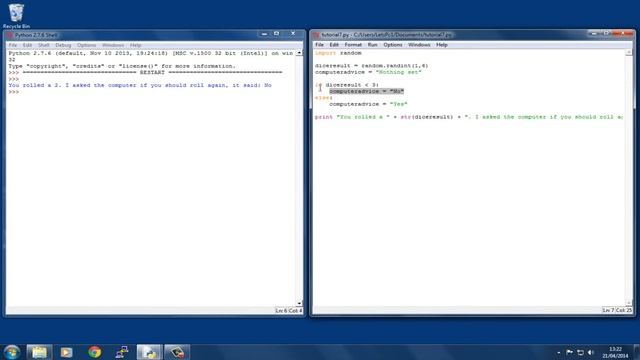
Task: Click the 'else:' line in the editor
Action: tap(324, 98)
